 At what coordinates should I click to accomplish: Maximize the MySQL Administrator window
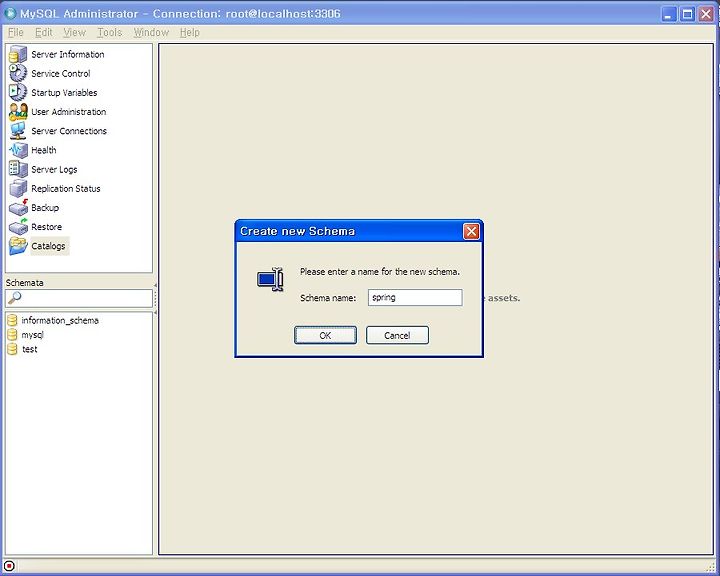point(687,14)
